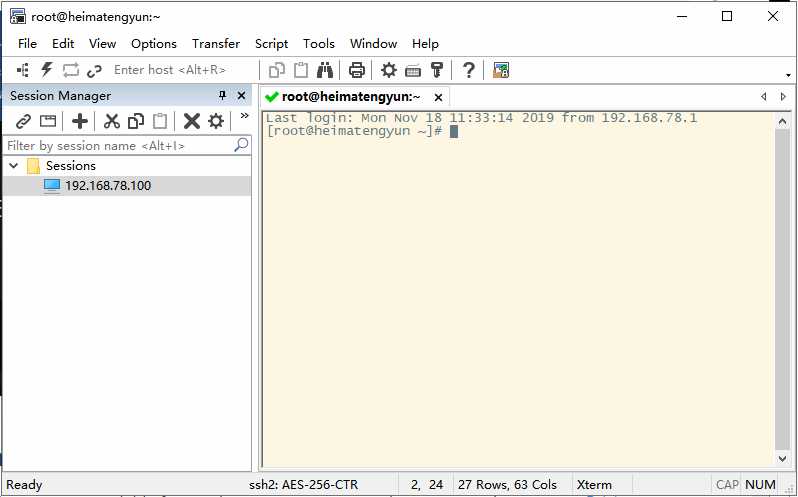Open Session Options gear icon in main toolbar
798x497 pixels.
click(x=389, y=70)
